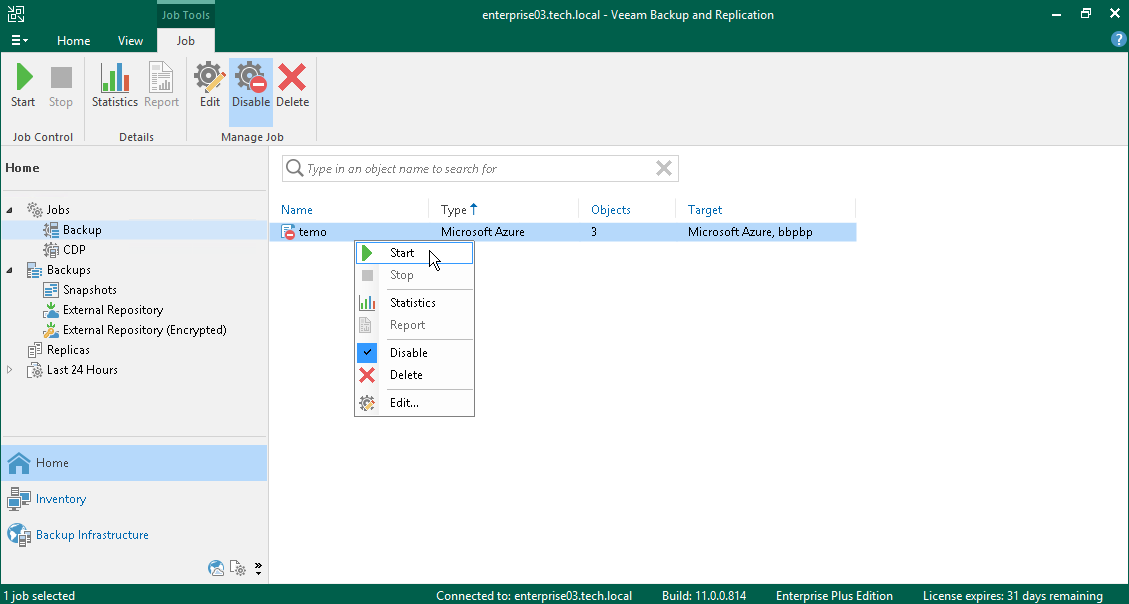Click the Enterprise Plus Edition status text
The height and width of the screenshot is (604, 1129).
click(x=835, y=596)
